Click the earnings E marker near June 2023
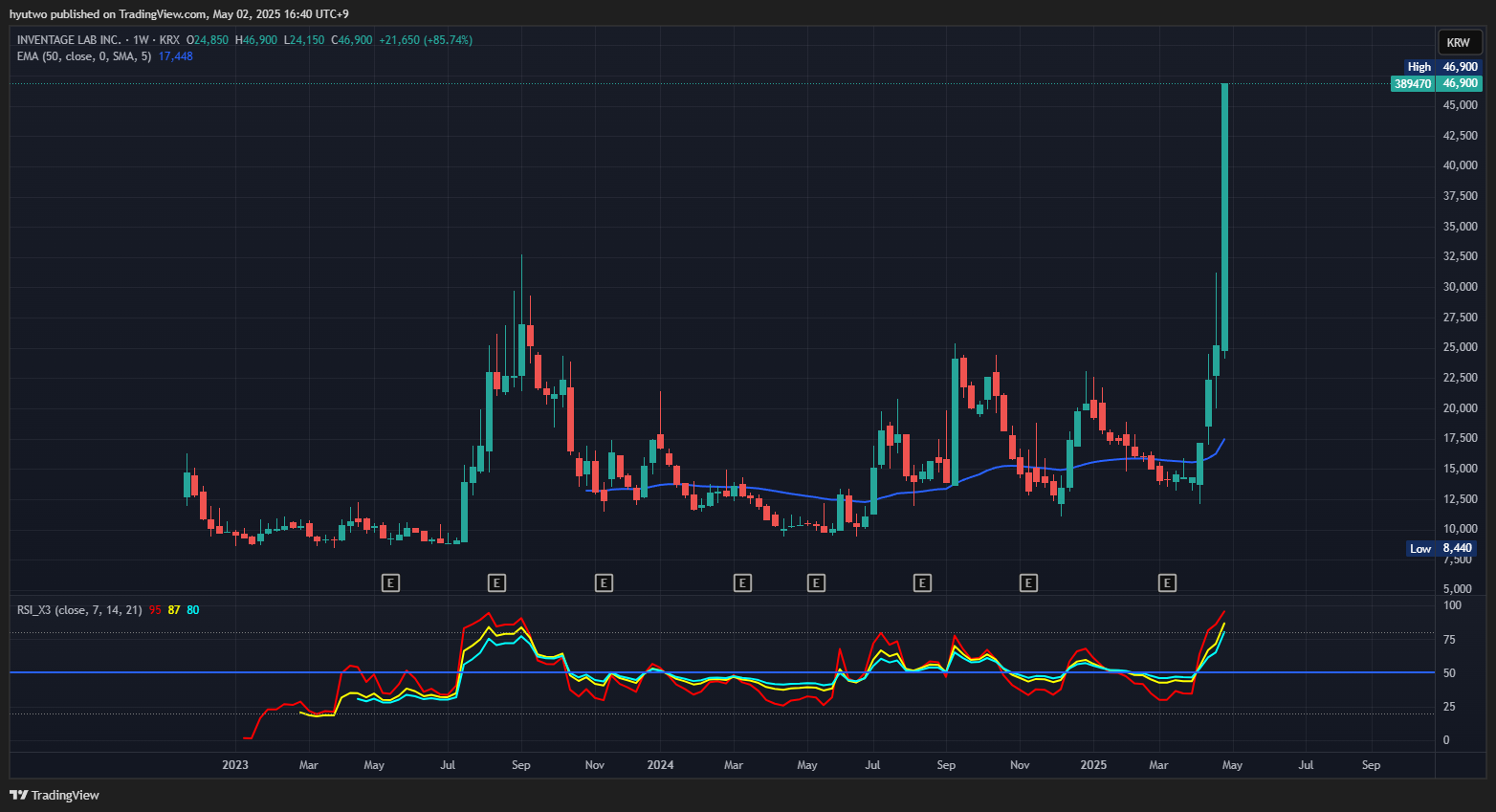The image size is (1496, 812). click(390, 582)
